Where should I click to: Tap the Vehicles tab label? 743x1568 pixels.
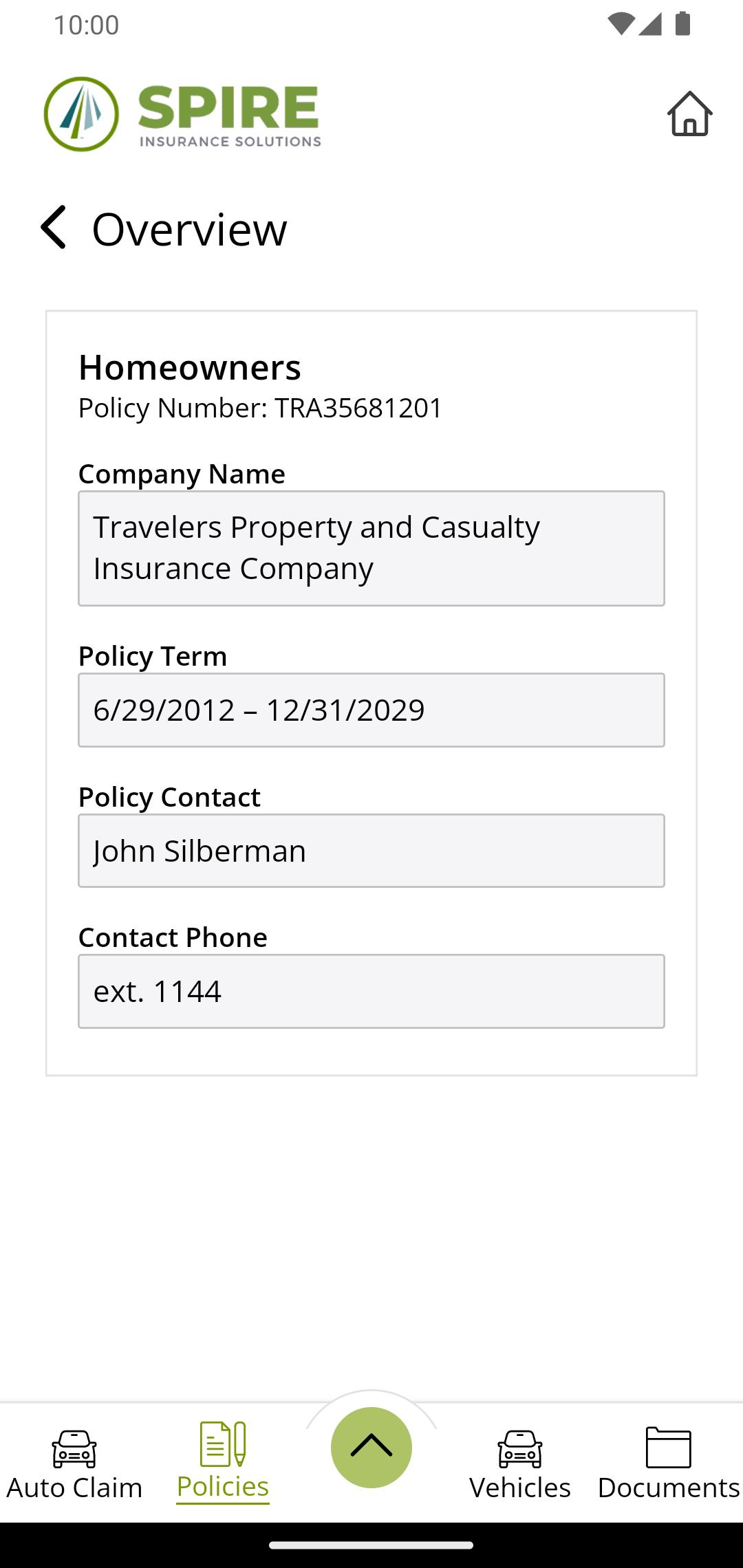520,1488
